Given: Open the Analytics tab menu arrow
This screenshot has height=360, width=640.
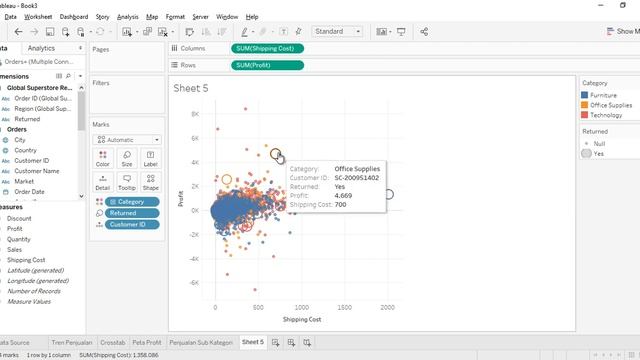Looking at the screenshot, I should pyautogui.click(x=80, y=48).
